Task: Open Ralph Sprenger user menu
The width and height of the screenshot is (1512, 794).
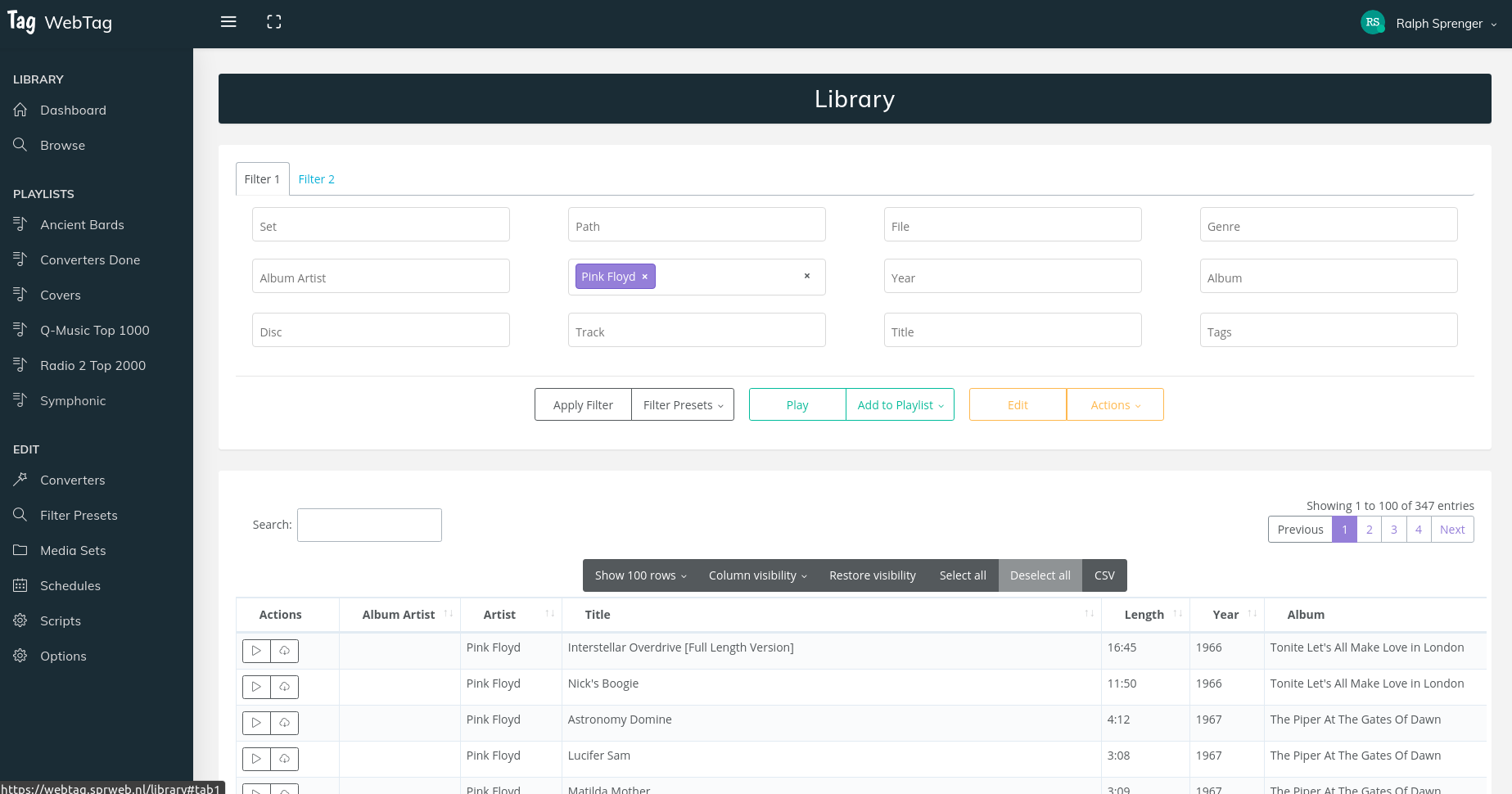Action: pos(1446,24)
